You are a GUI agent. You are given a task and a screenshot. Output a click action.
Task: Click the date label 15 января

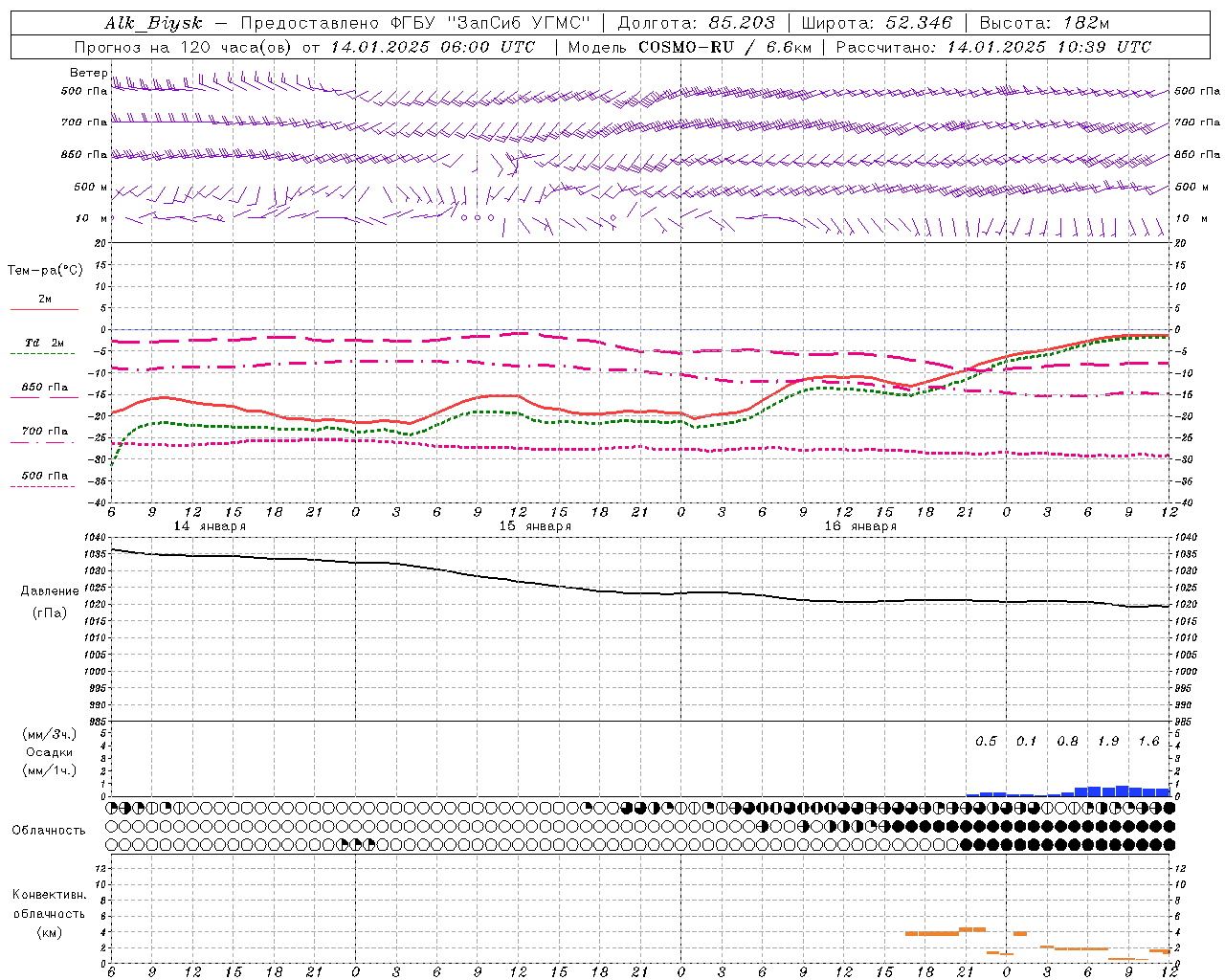(x=535, y=526)
